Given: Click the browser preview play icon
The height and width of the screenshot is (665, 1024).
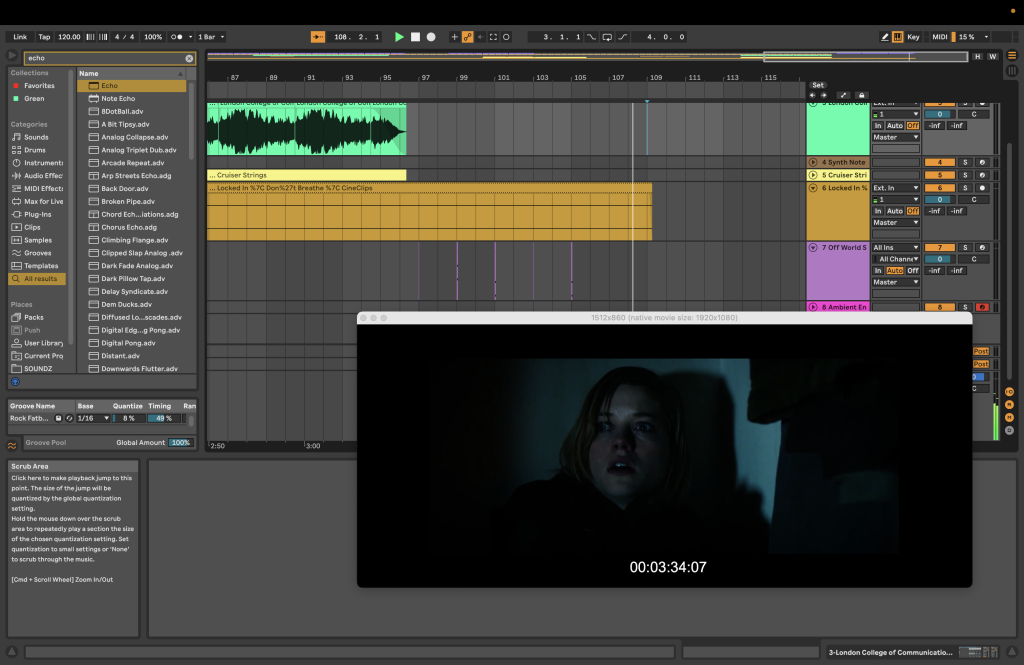Looking at the screenshot, I should coord(12,56).
